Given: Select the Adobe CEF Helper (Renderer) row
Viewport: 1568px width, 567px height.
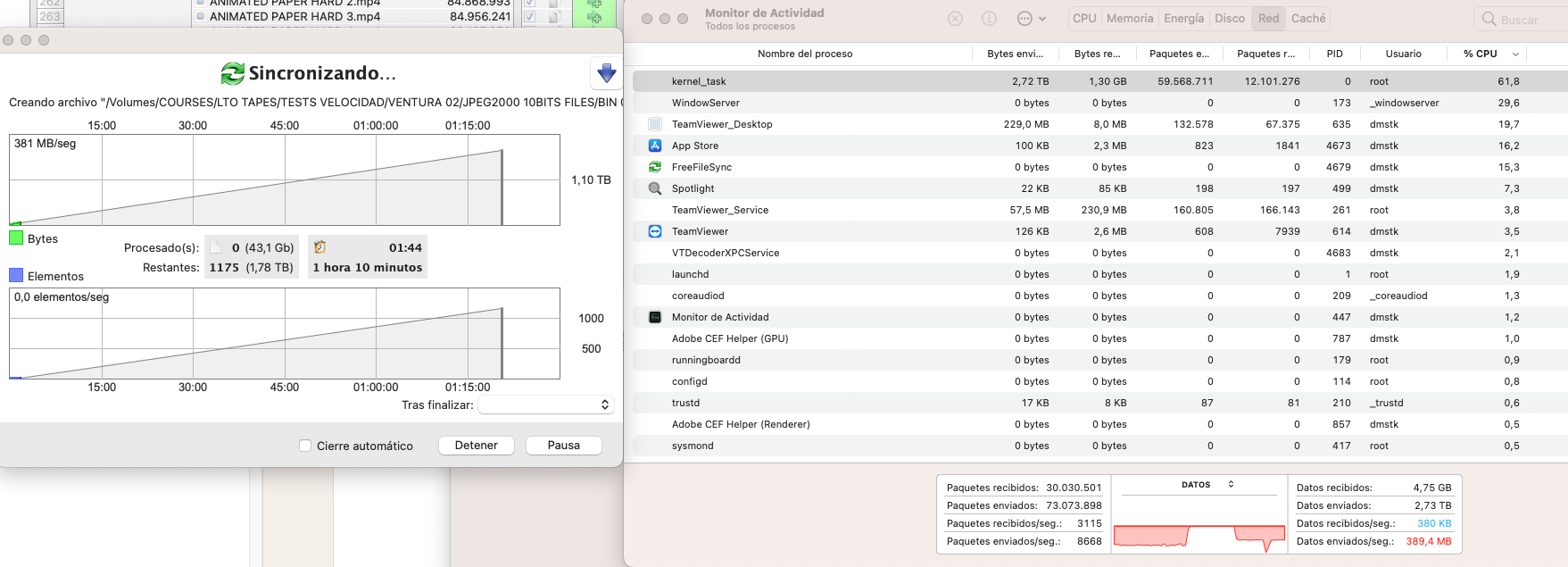Looking at the screenshot, I should coord(1099,424).
